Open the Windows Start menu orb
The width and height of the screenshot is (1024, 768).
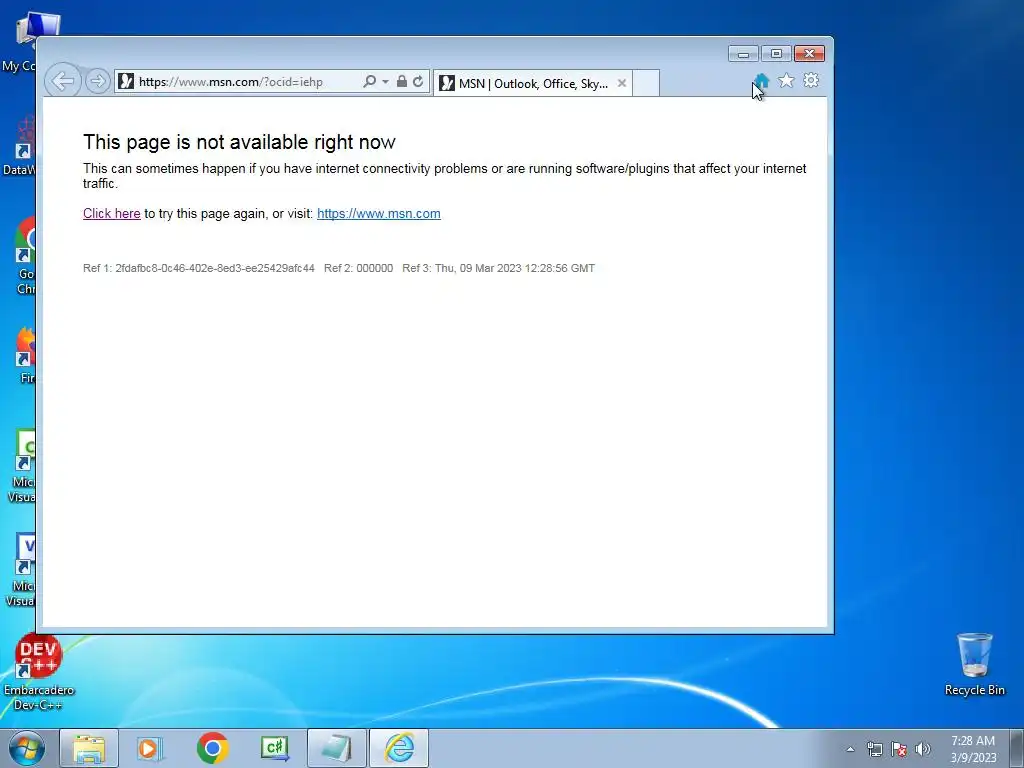pos(27,748)
